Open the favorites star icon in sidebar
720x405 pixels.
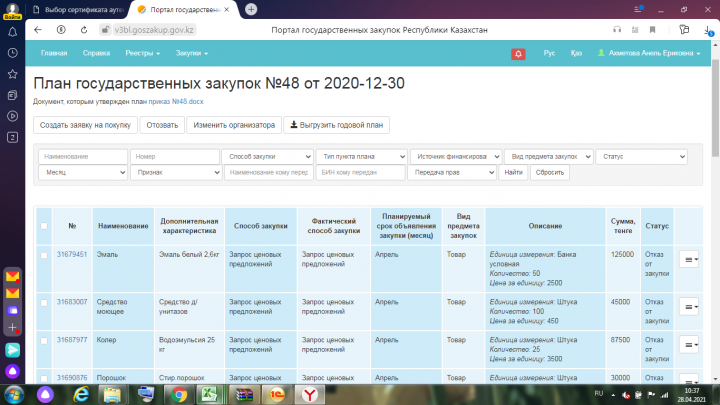(x=12, y=74)
